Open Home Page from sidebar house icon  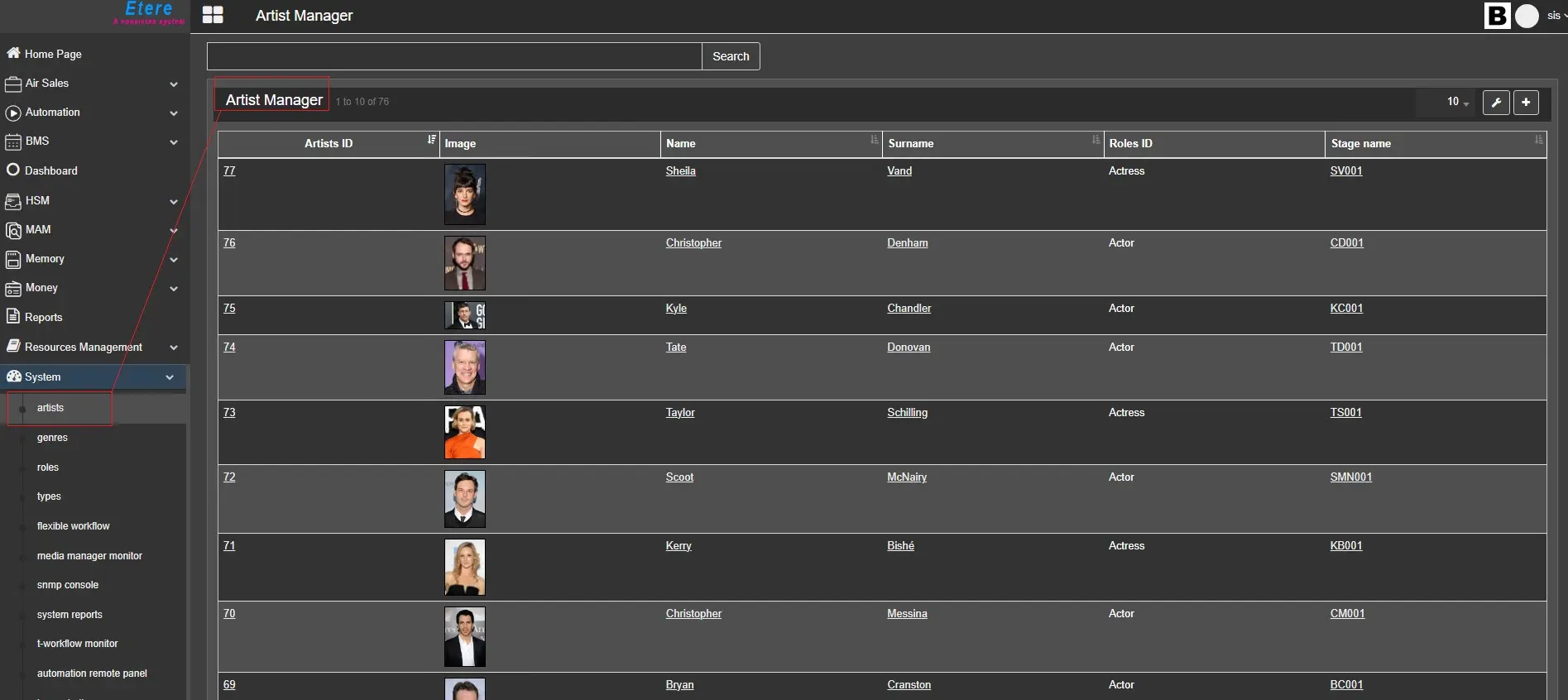[x=13, y=54]
